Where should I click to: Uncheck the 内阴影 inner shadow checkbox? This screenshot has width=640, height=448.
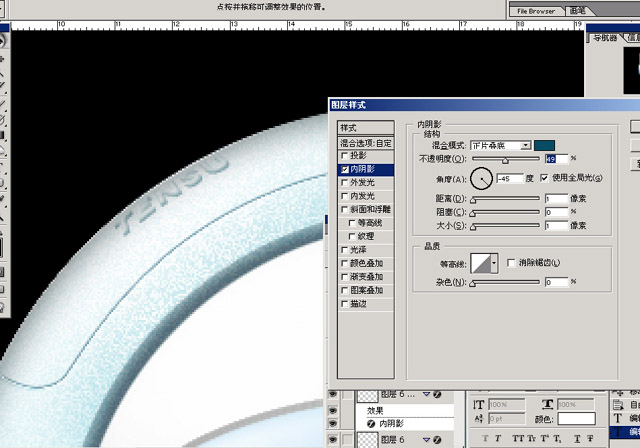(x=345, y=169)
